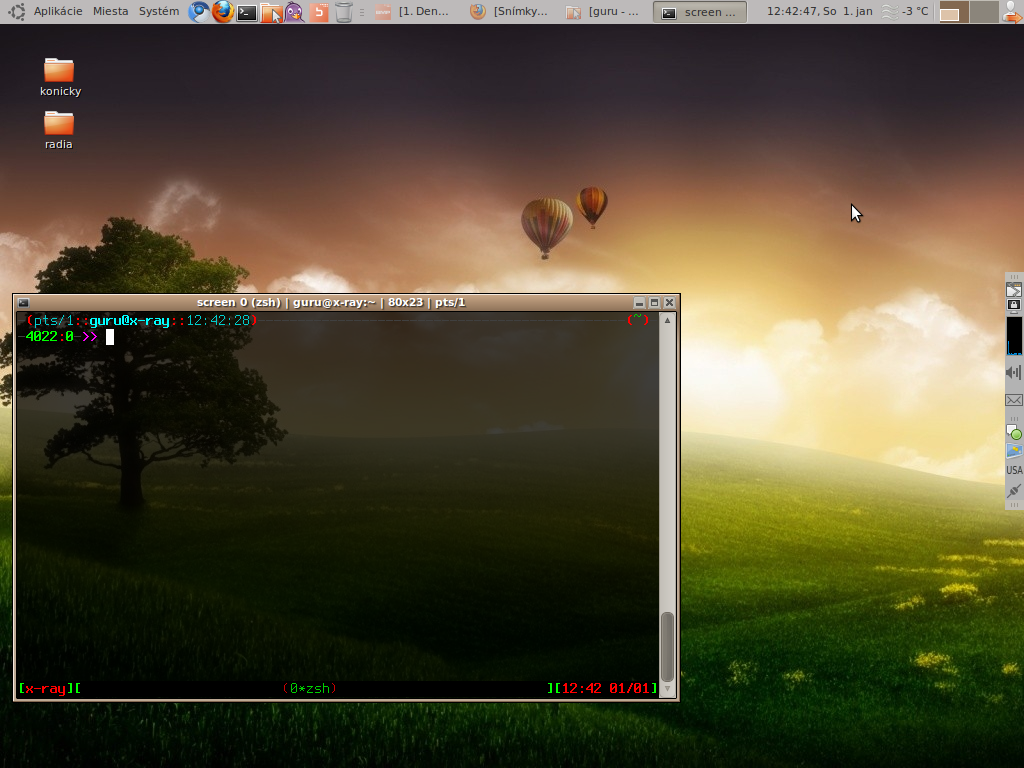Click the '[x-ray][' status text in terminal
Viewport: 1024px width, 768px height.
(50, 688)
